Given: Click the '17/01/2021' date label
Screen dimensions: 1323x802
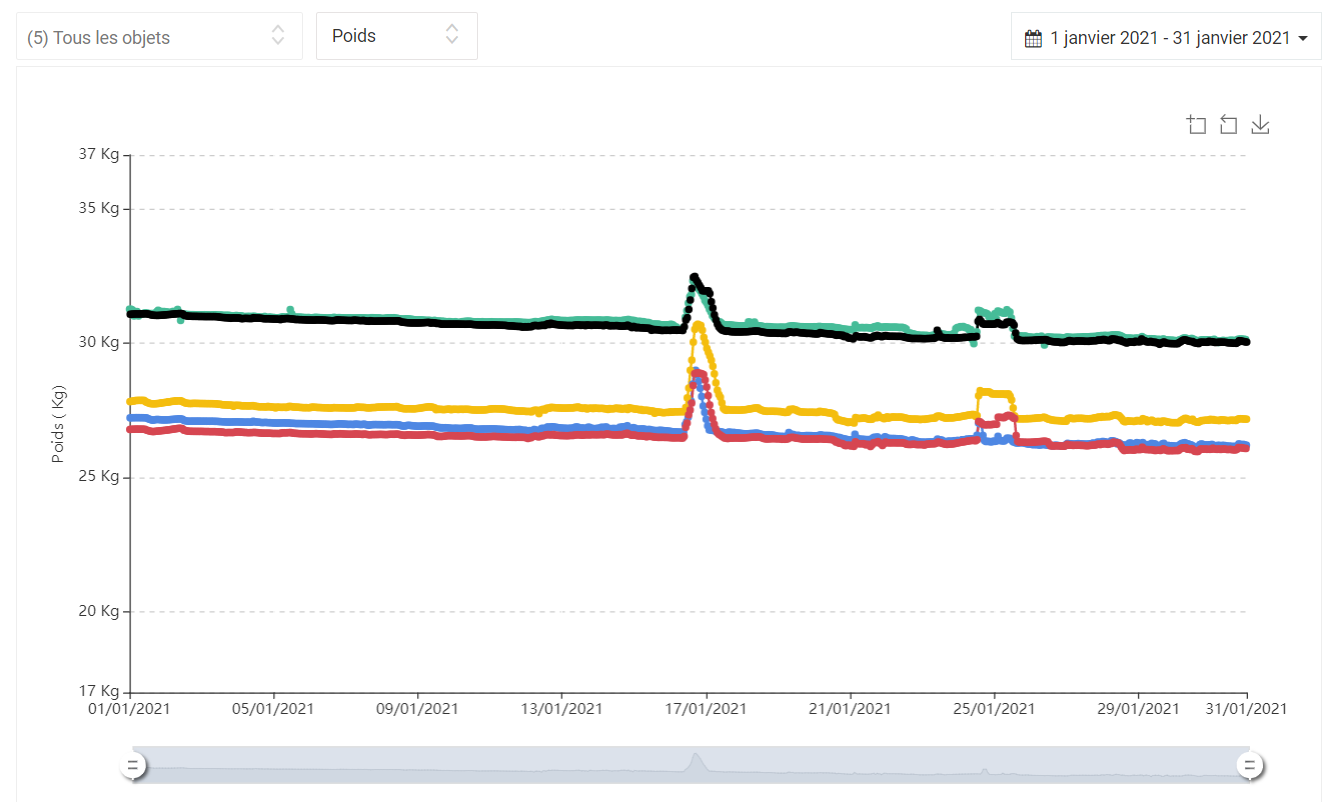Looking at the screenshot, I should [706, 708].
